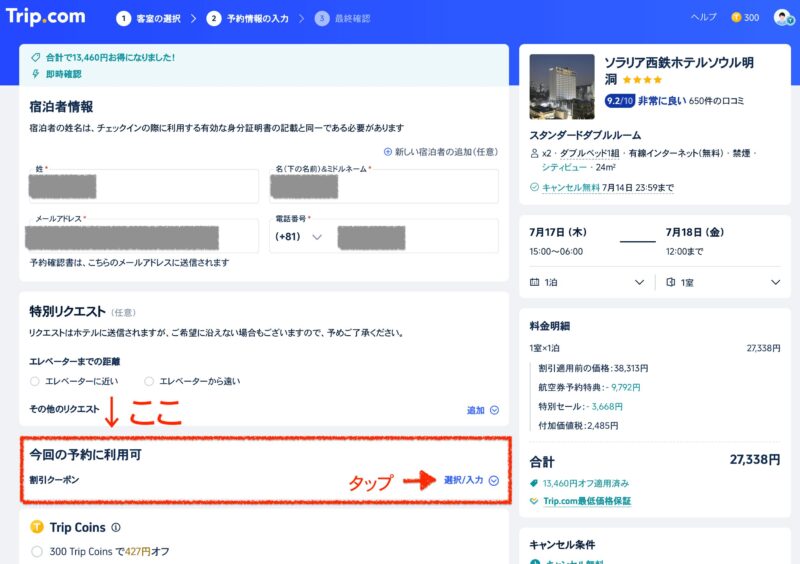
Task: Select step 3 最終確認
Action: (342, 19)
